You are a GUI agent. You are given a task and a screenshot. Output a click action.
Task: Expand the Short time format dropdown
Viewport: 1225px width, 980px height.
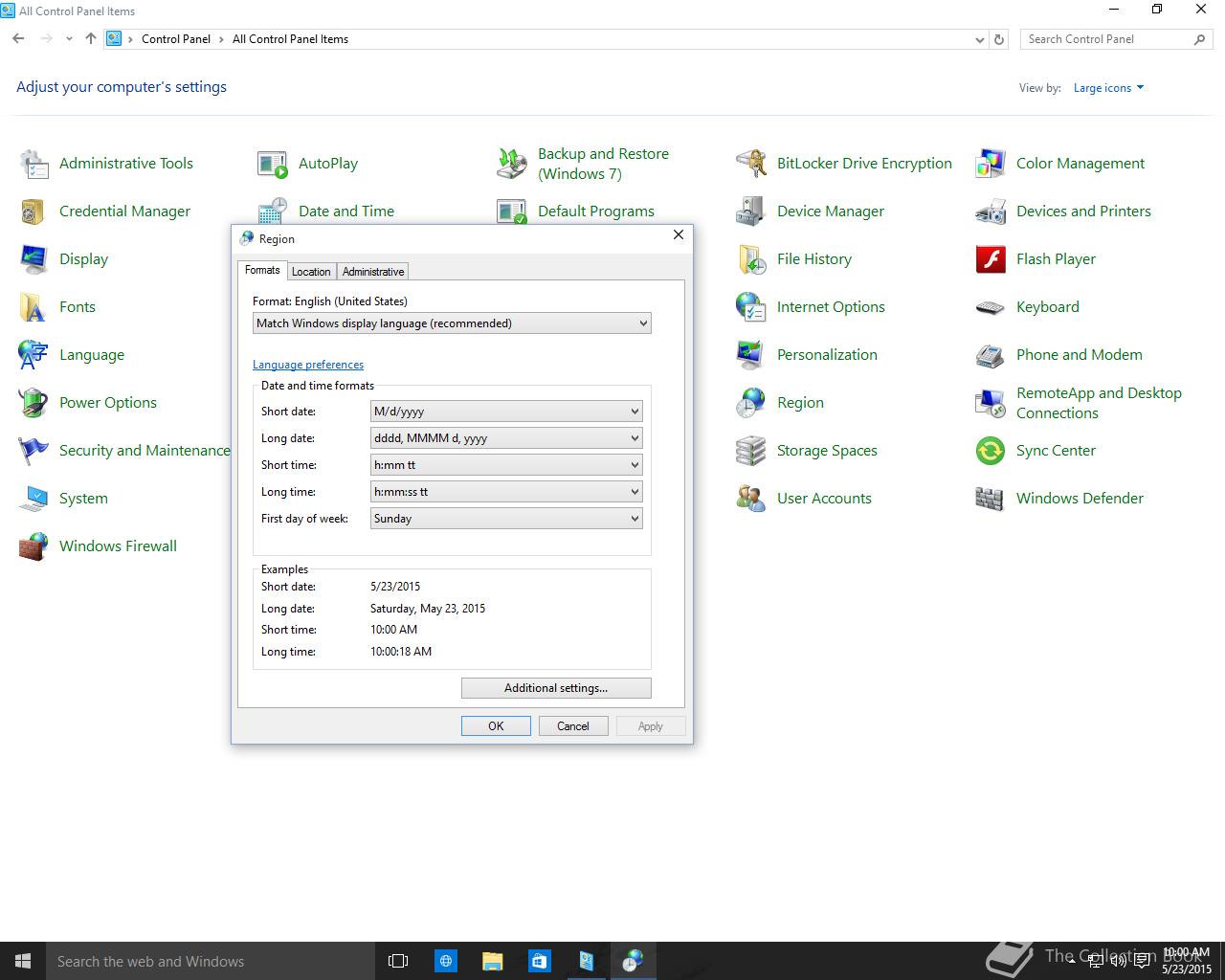(506, 465)
